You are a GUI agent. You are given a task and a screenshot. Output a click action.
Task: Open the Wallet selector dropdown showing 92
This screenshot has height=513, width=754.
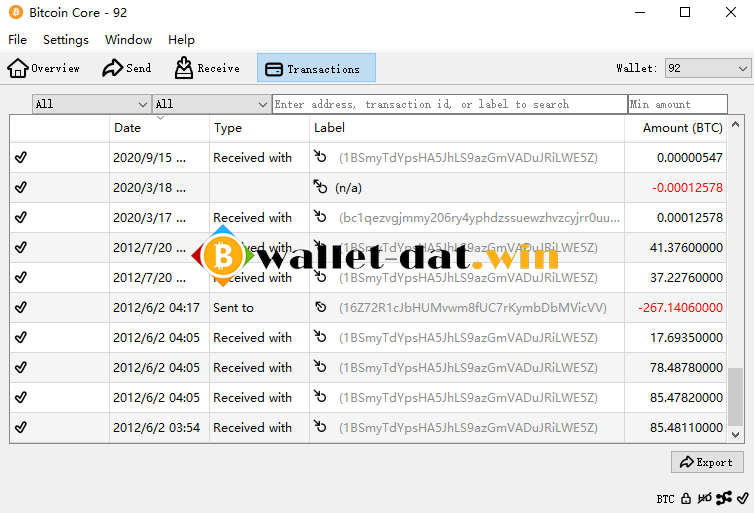[x=708, y=68]
